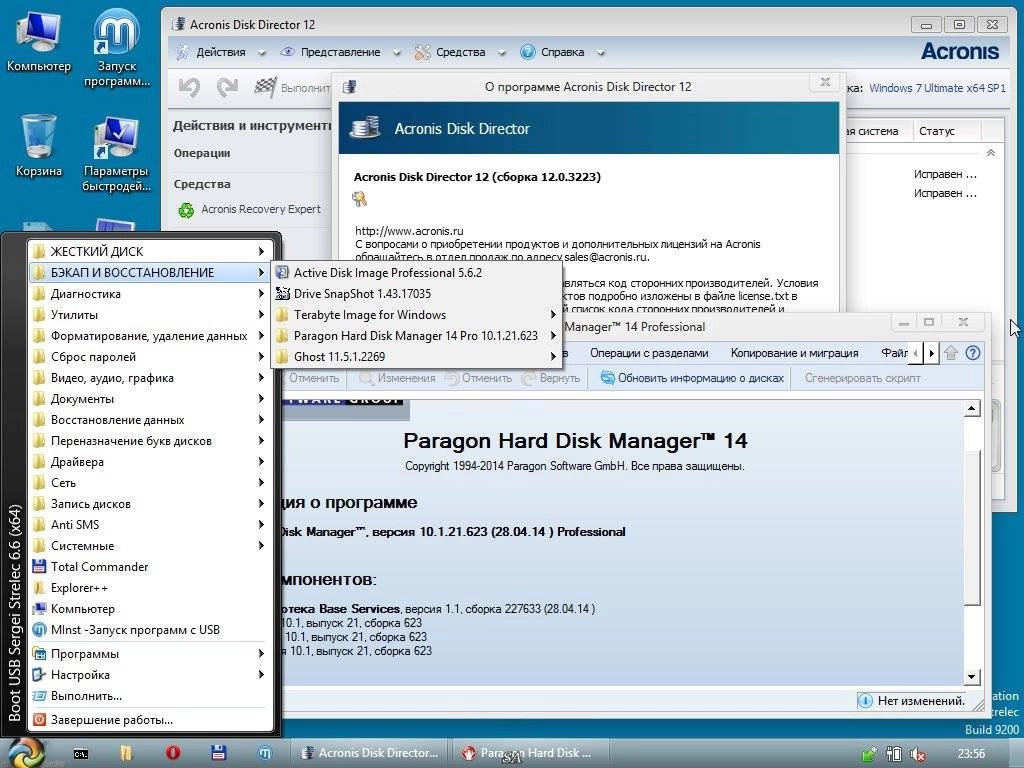The width and height of the screenshot is (1024, 768).
Task: Click Windows 7 Ultimate x64 SP1 link
Action: [937, 88]
